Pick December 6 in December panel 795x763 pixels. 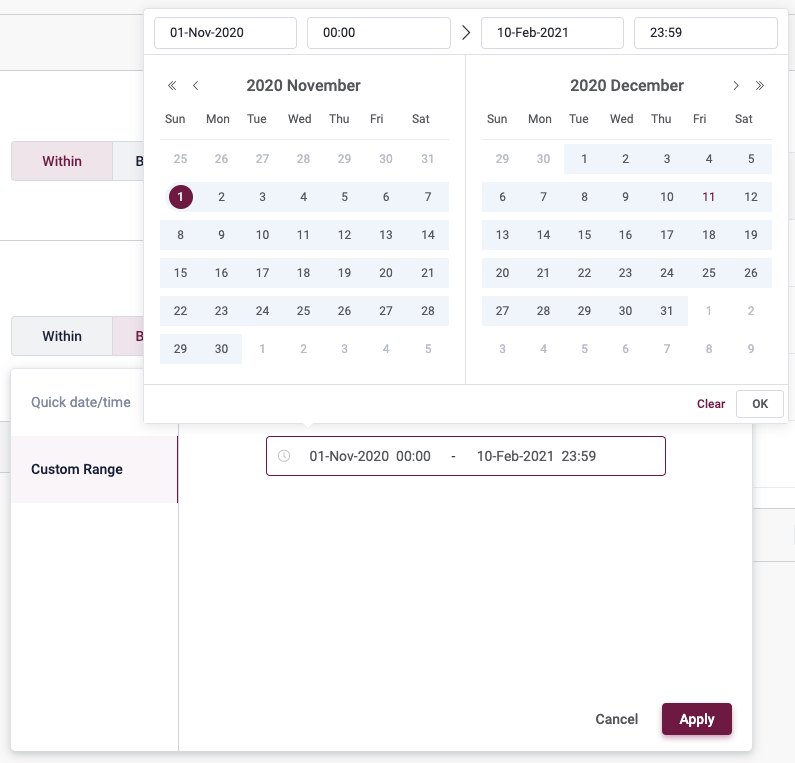click(502, 197)
